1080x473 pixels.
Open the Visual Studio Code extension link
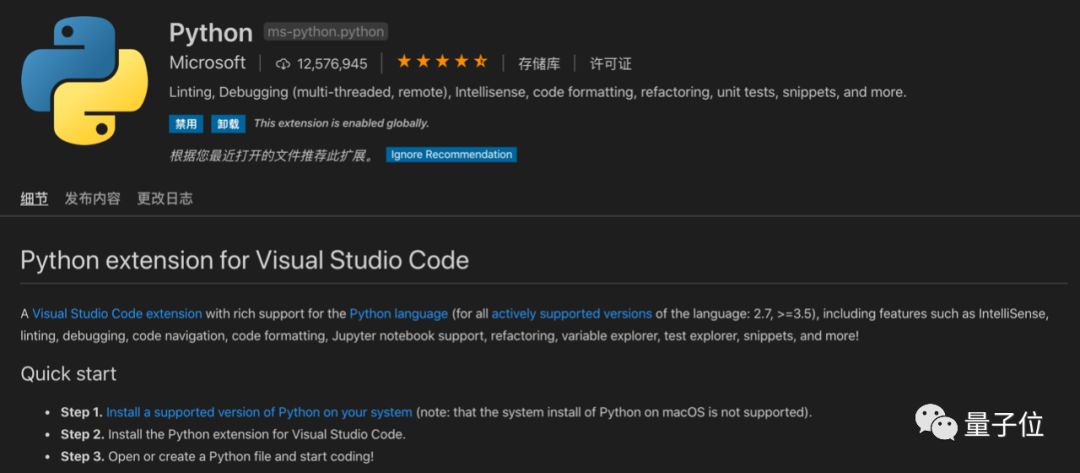point(117,313)
